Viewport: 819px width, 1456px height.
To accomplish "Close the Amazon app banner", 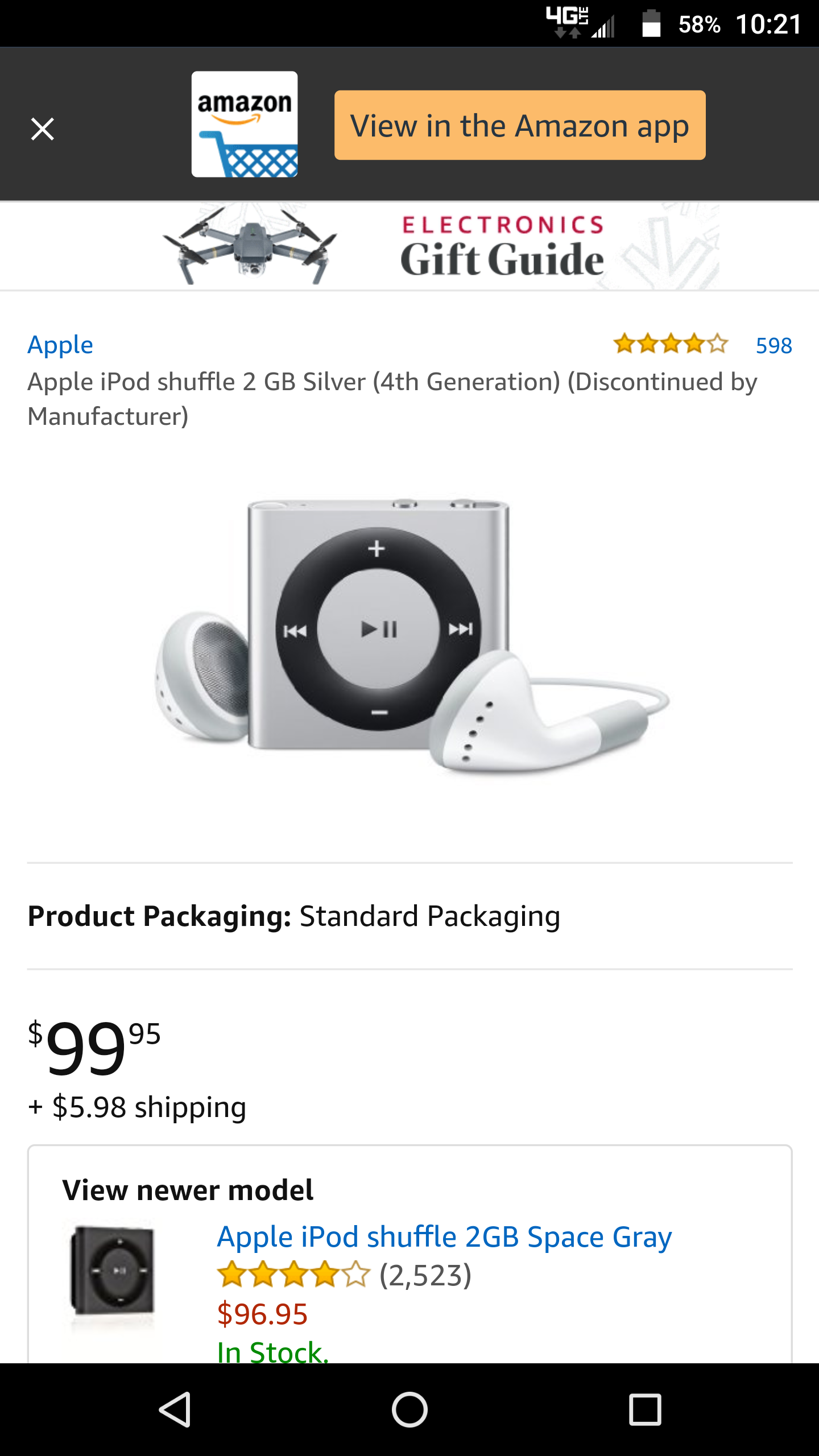I will point(43,129).
